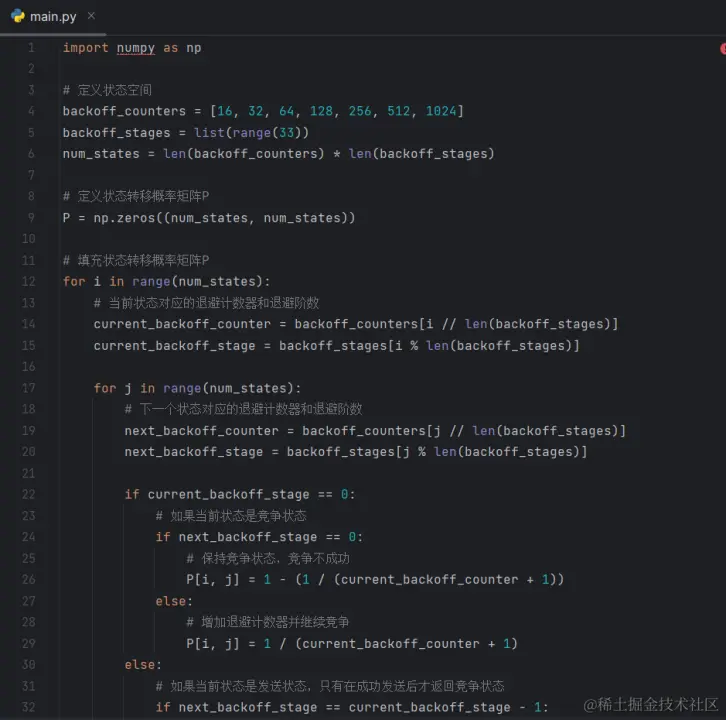The height and width of the screenshot is (720, 726).
Task: Click 'current_backoff_counter' on line 14
Action: click(182, 324)
